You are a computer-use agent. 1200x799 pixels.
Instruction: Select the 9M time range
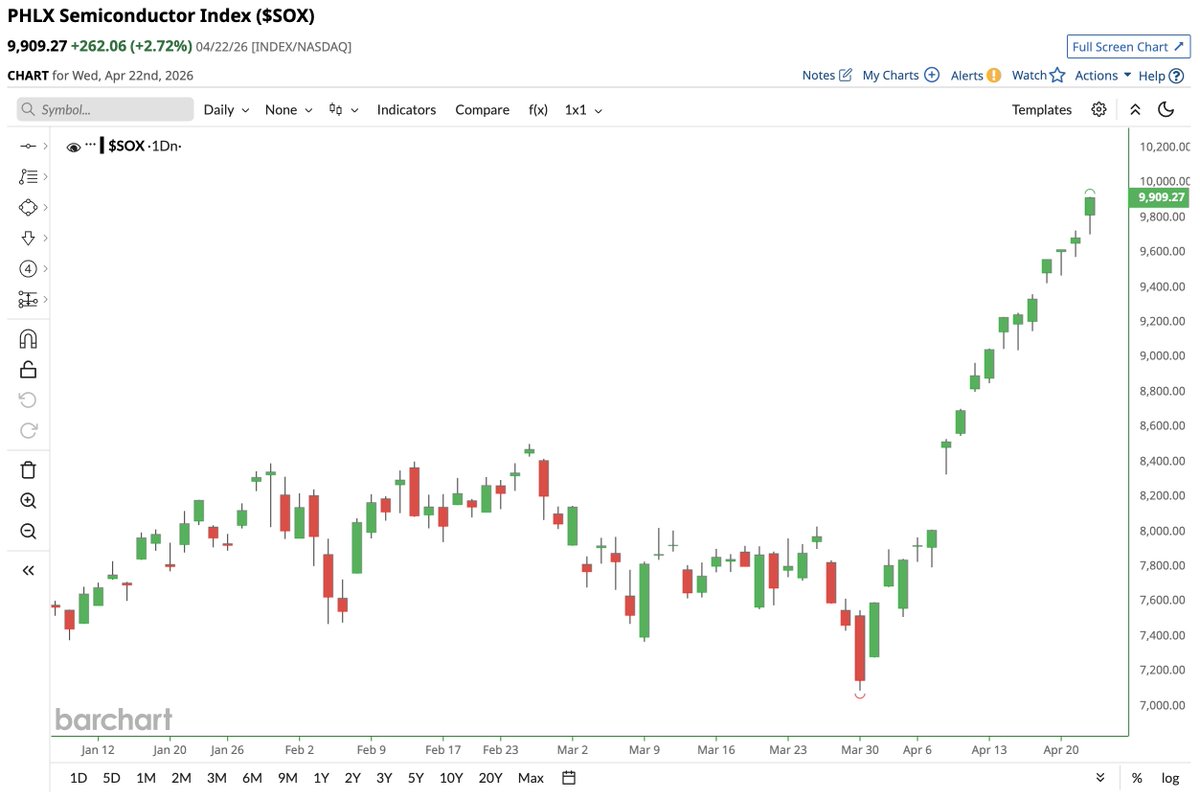tap(288, 777)
